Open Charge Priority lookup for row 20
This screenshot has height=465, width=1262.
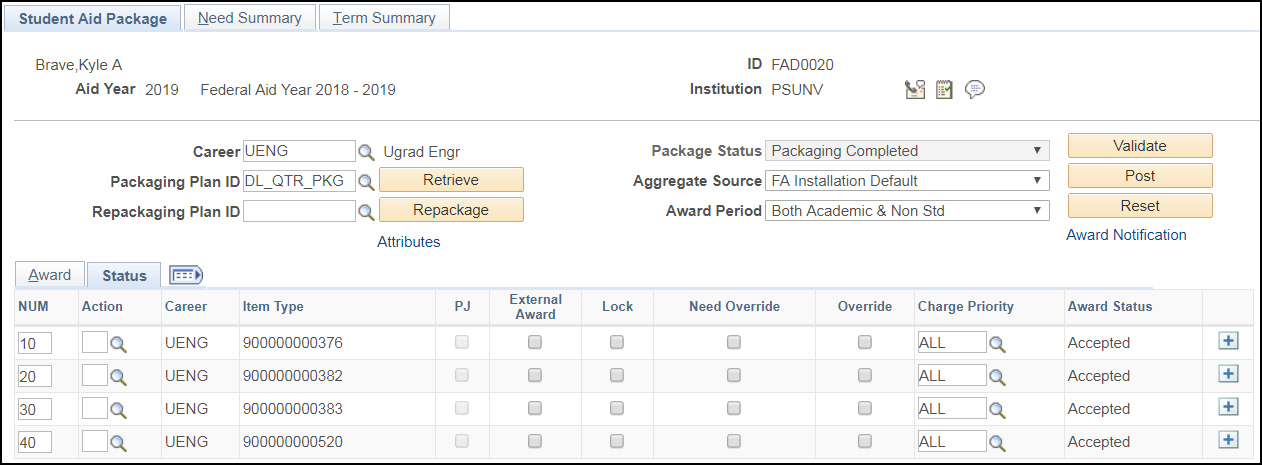point(997,377)
